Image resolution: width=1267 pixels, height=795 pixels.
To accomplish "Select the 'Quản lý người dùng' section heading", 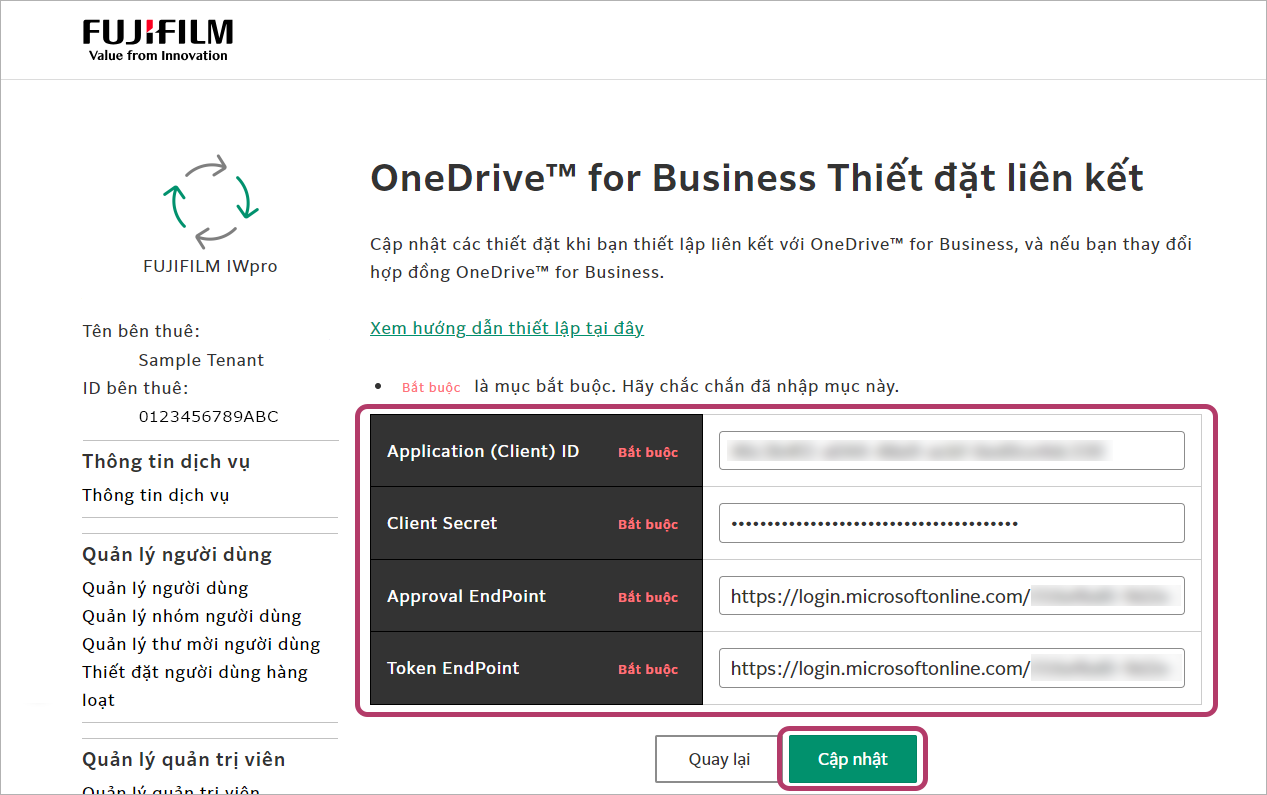I will [x=177, y=554].
